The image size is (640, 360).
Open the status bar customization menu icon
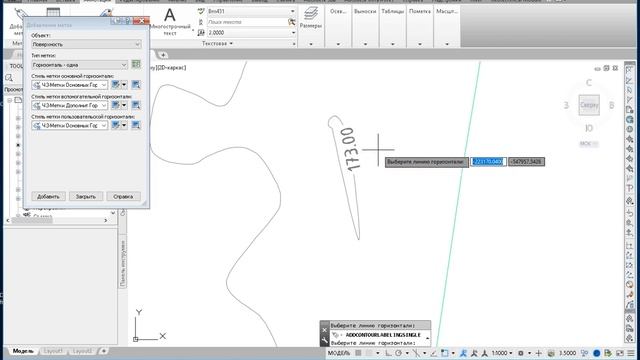pos(632,353)
